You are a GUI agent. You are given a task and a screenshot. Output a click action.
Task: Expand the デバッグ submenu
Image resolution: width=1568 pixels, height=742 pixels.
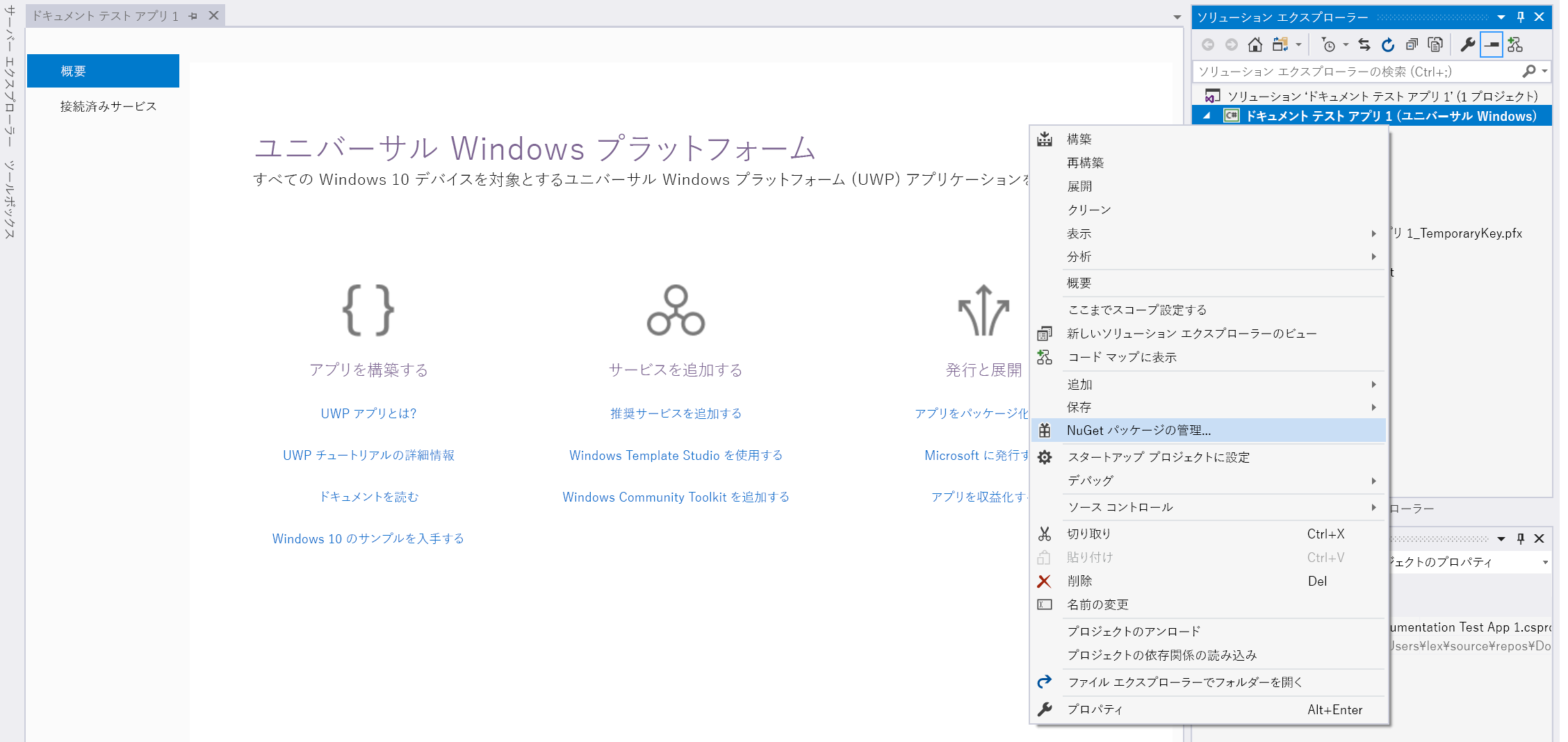(x=1209, y=481)
